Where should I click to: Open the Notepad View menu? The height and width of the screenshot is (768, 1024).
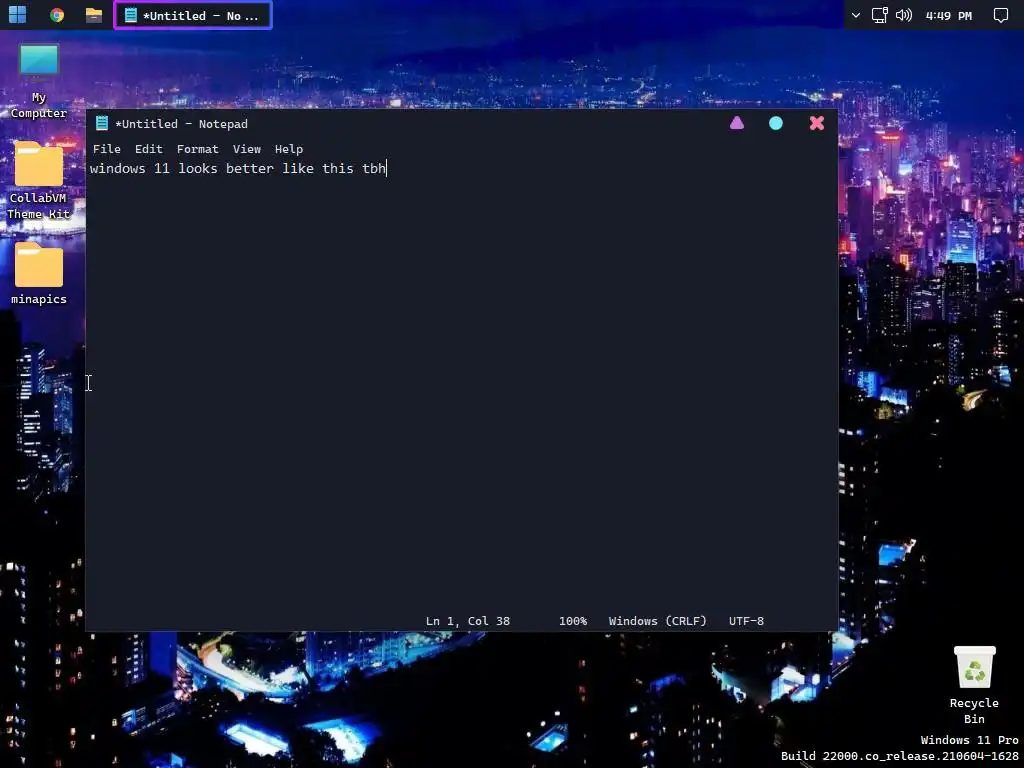[x=247, y=149]
